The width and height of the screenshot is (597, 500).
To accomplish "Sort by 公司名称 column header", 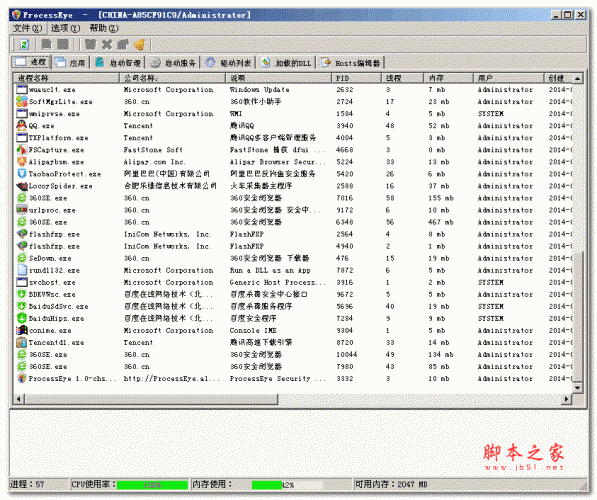I will [x=172, y=78].
